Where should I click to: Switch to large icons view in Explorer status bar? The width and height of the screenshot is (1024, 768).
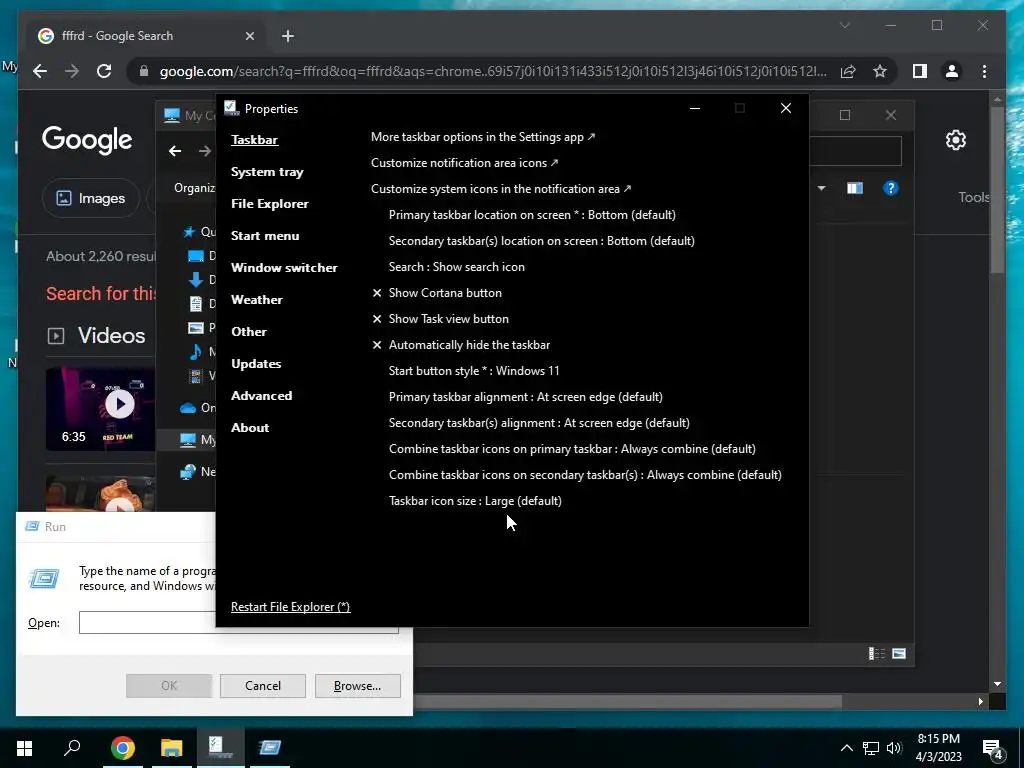click(899, 653)
